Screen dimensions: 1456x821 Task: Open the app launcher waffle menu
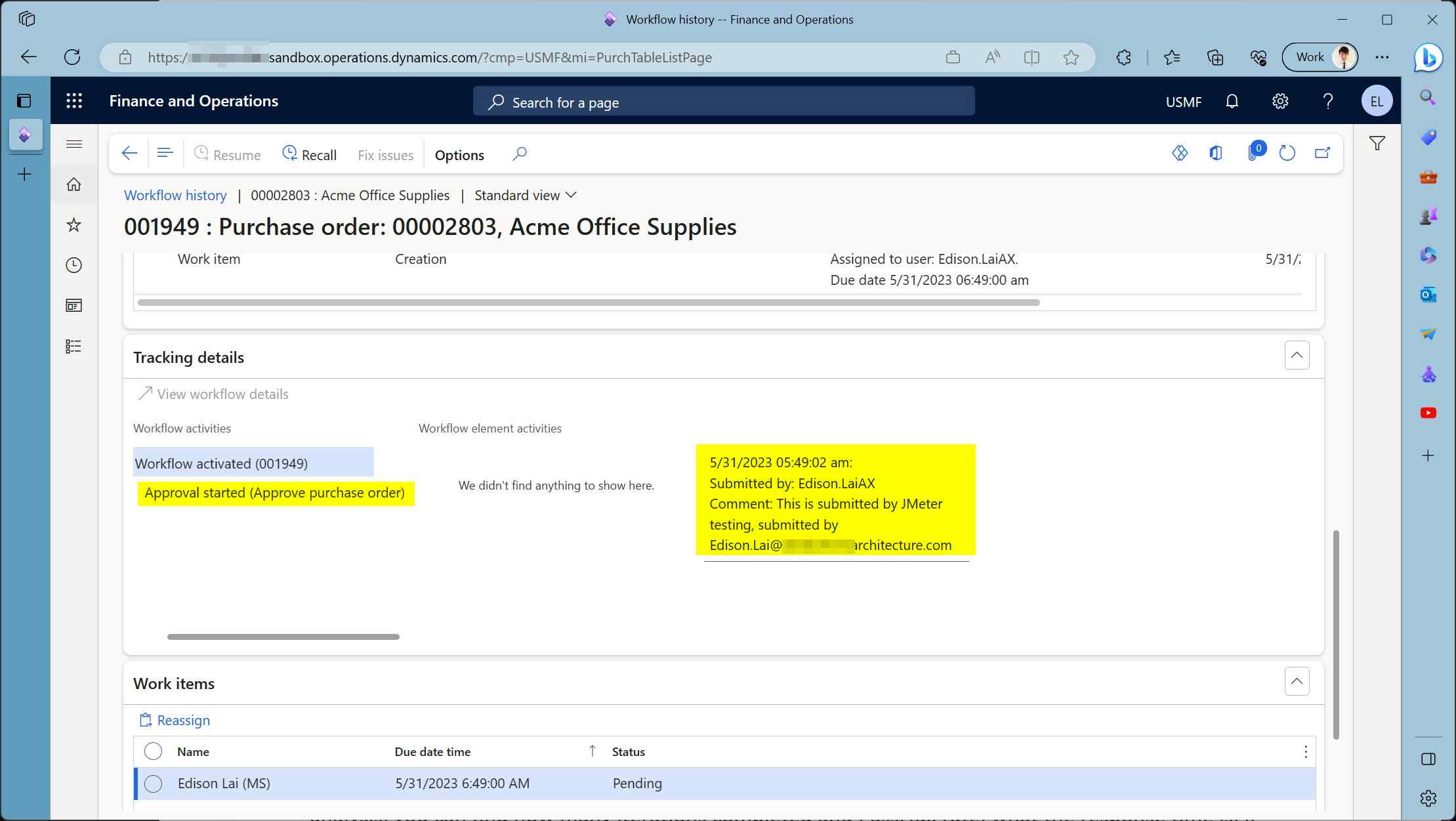click(x=74, y=101)
